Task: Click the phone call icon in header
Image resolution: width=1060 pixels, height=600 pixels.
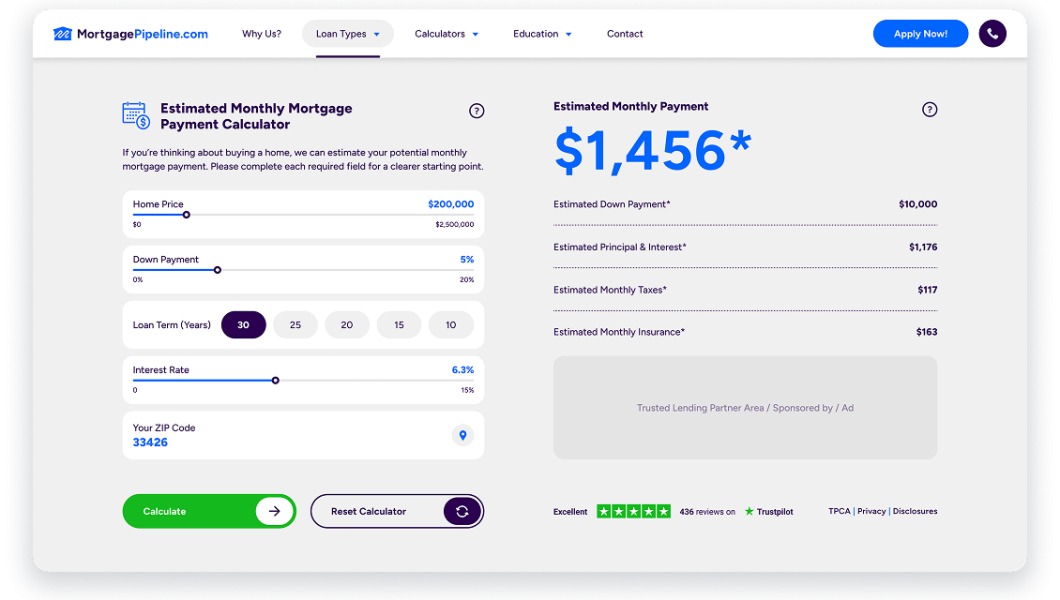Action: pos(992,34)
